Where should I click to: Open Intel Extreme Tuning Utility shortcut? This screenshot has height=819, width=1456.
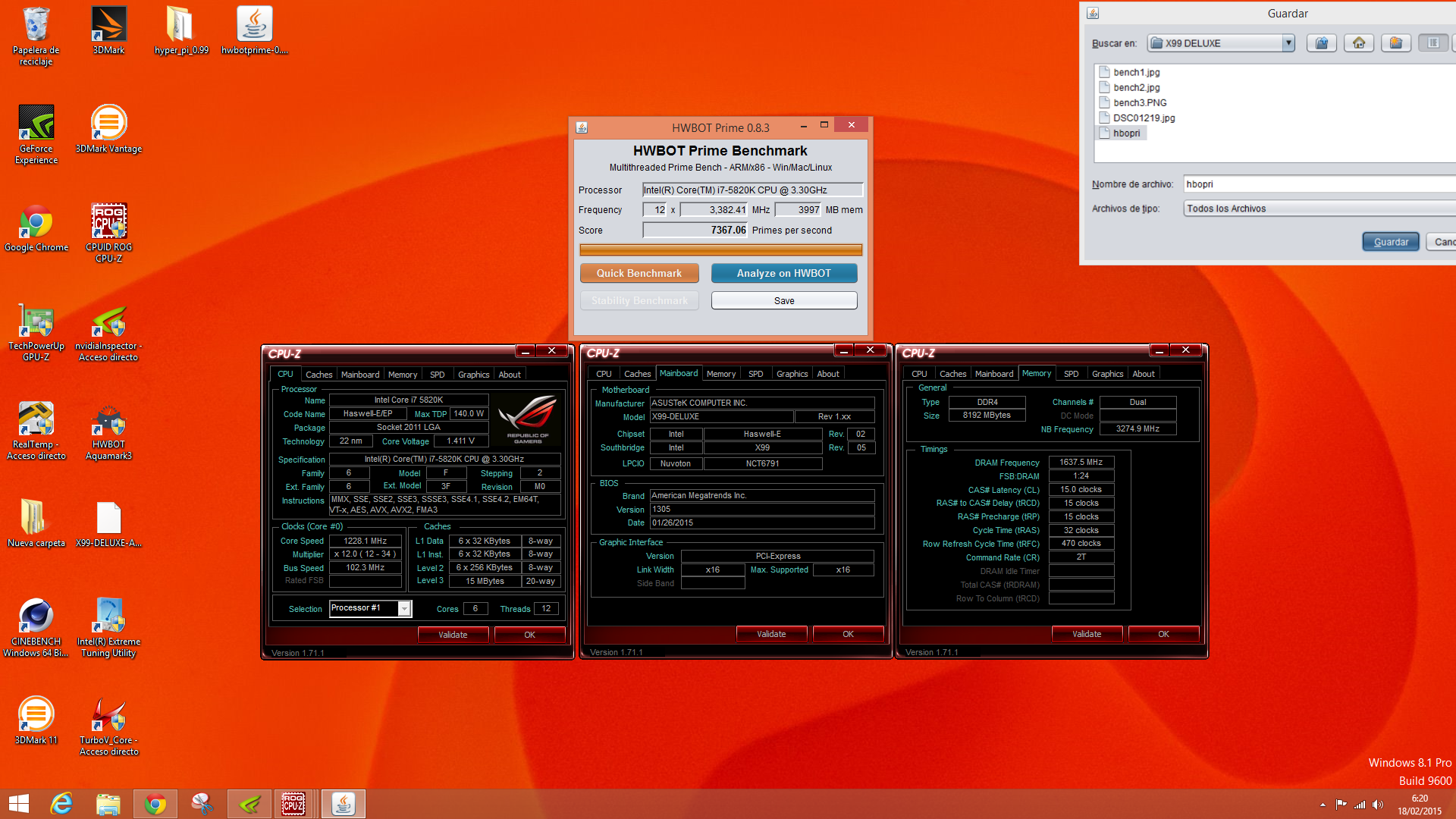click(108, 627)
